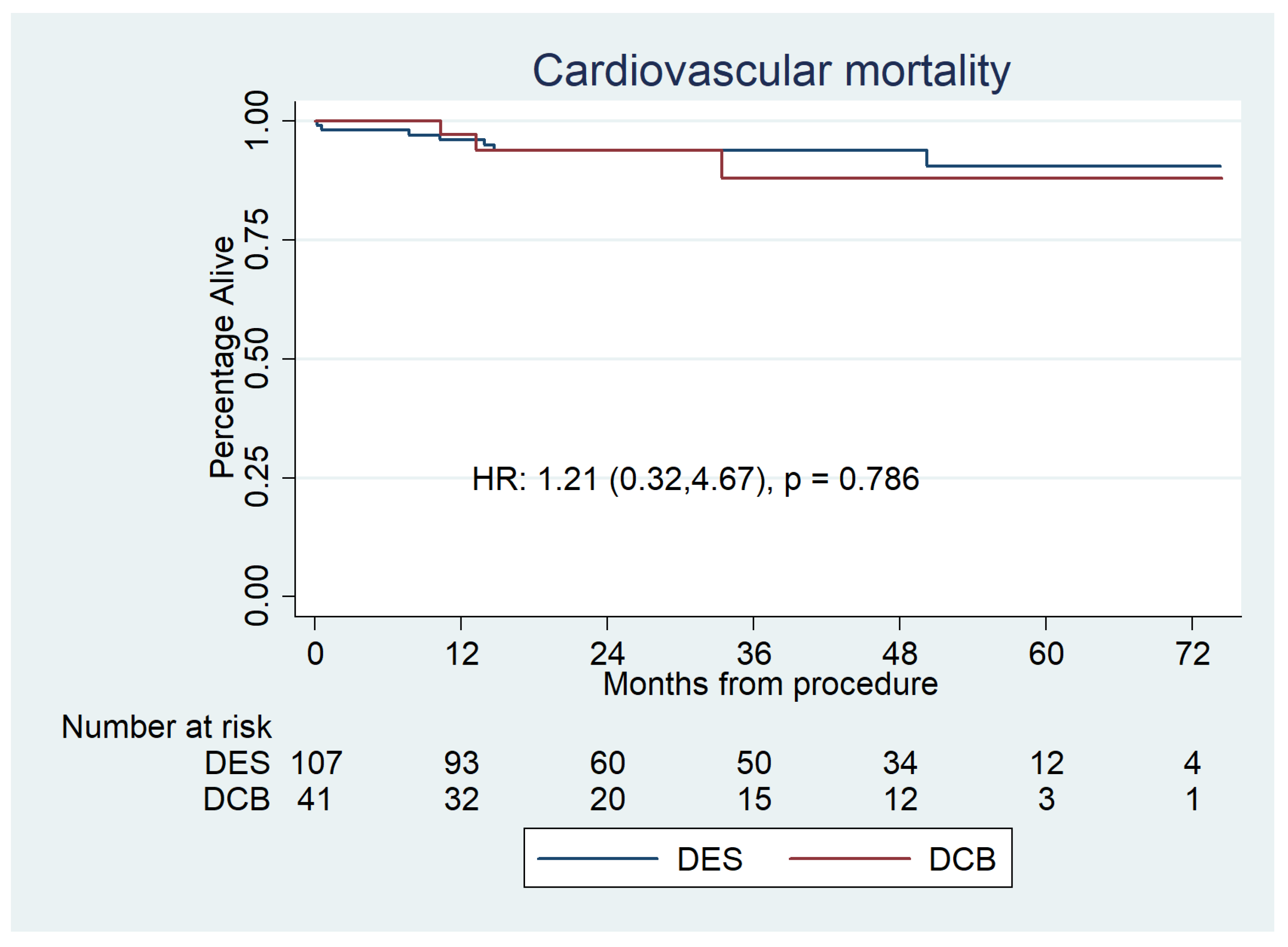Click the DCB at-risk value 41
This screenshot has width=1288, height=947.
pyautogui.click(x=314, y=800)
